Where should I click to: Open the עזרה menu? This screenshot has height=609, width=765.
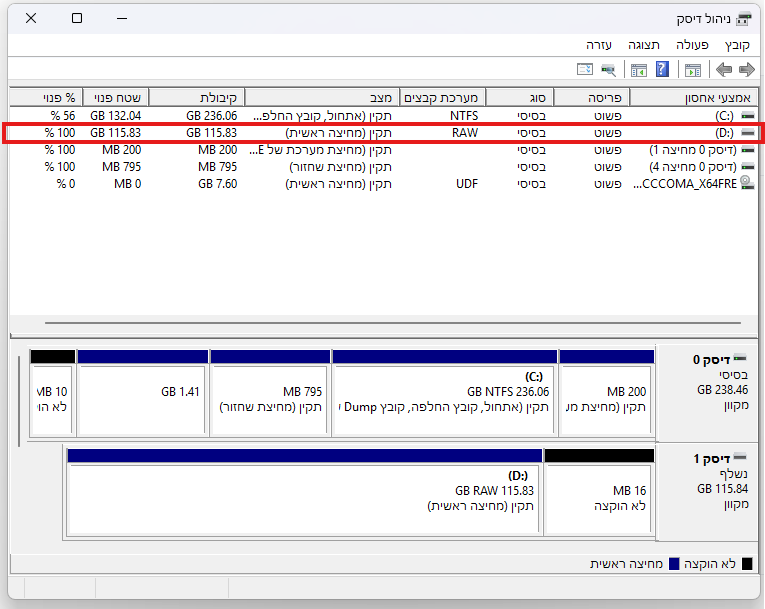pyautogui.click(x=599, y=45)
